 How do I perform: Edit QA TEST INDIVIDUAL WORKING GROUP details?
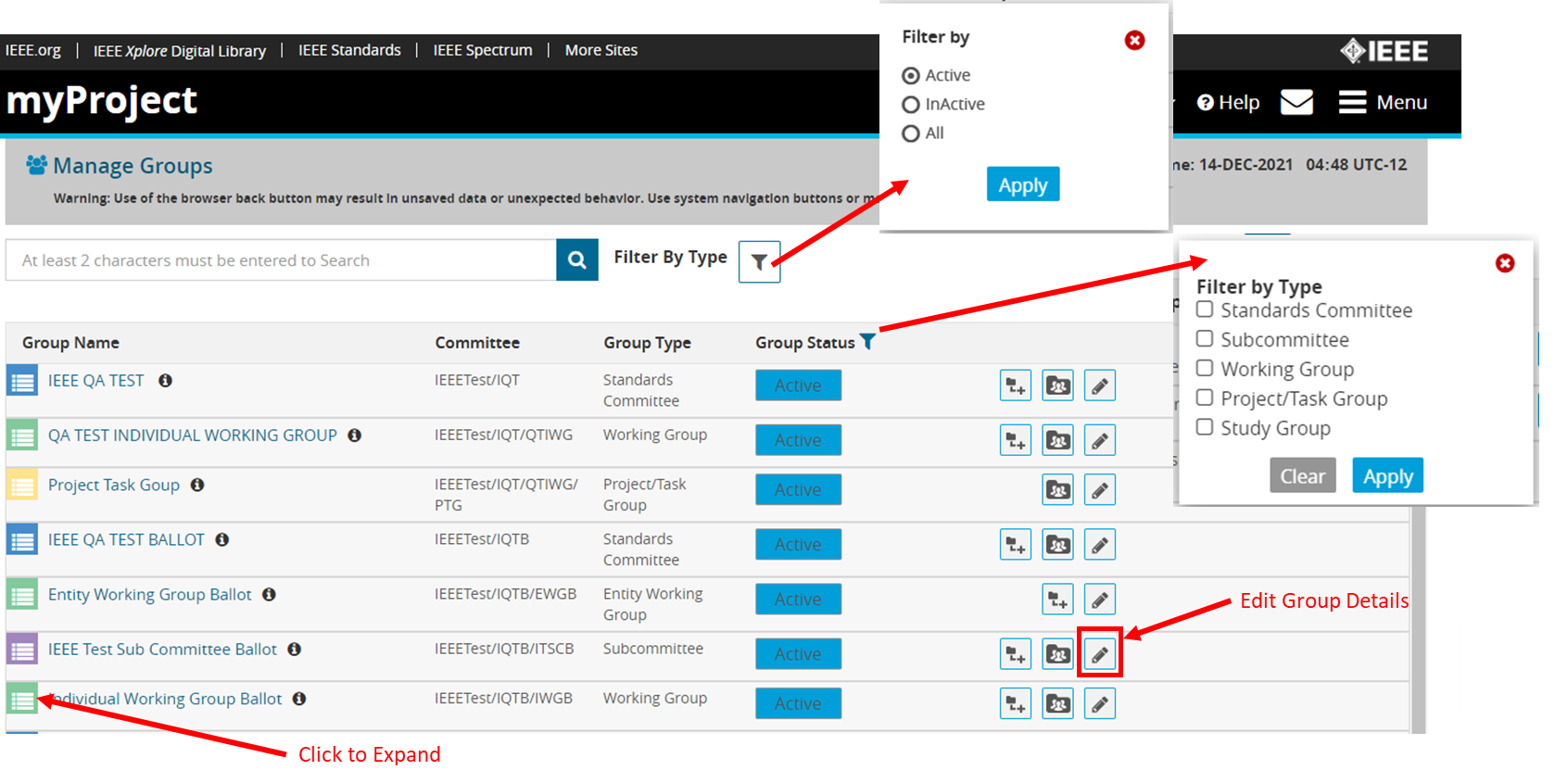pyautogui.click(x=1100, y=440)
